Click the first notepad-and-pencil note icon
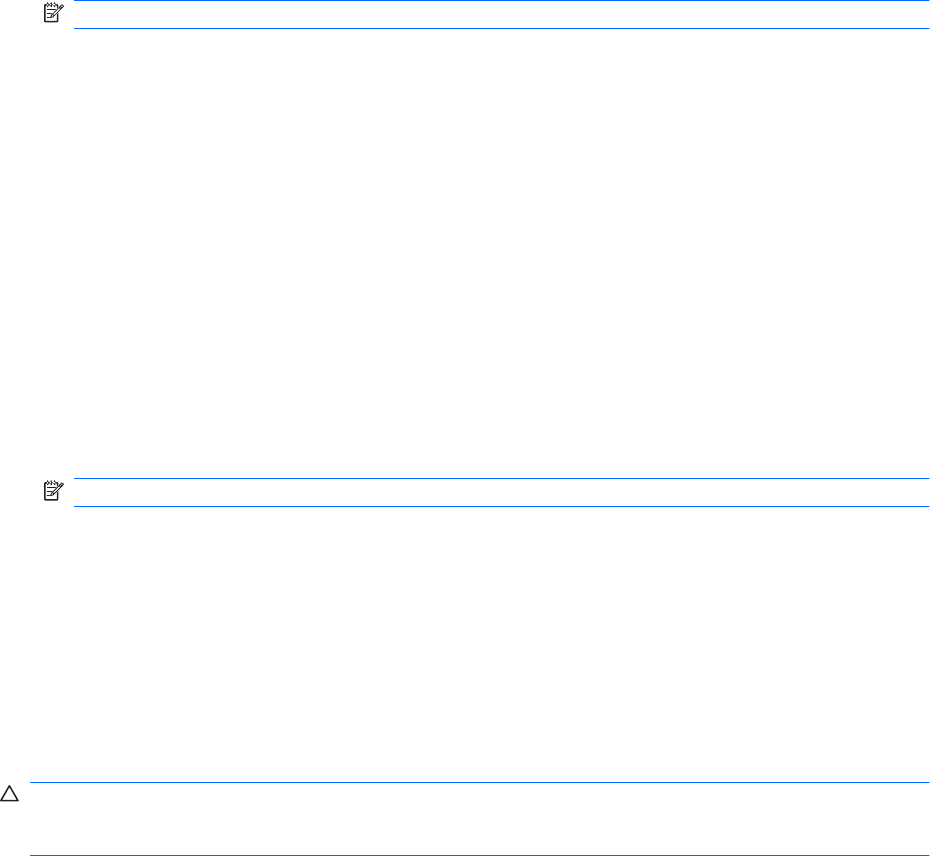Viewport: 930px width, 856px height. (x=53, y=12)
